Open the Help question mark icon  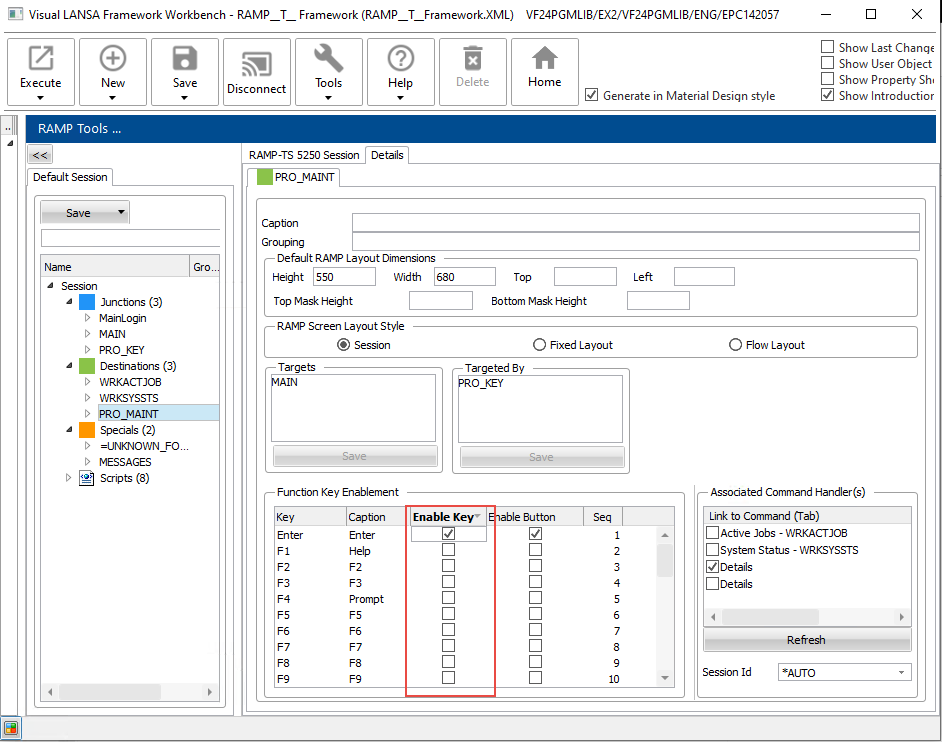pyautogui.click(x=400, y=60)
